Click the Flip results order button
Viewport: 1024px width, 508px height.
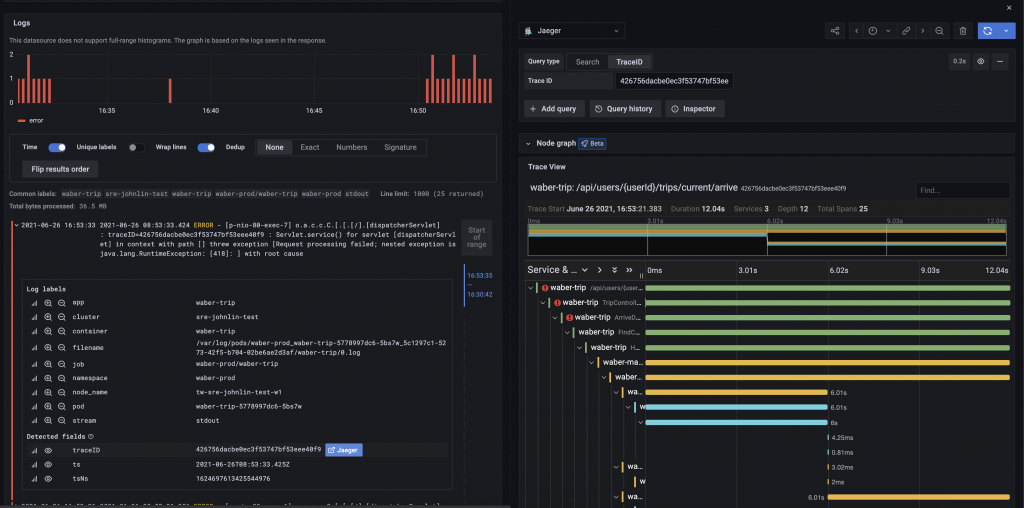point(60,169)
